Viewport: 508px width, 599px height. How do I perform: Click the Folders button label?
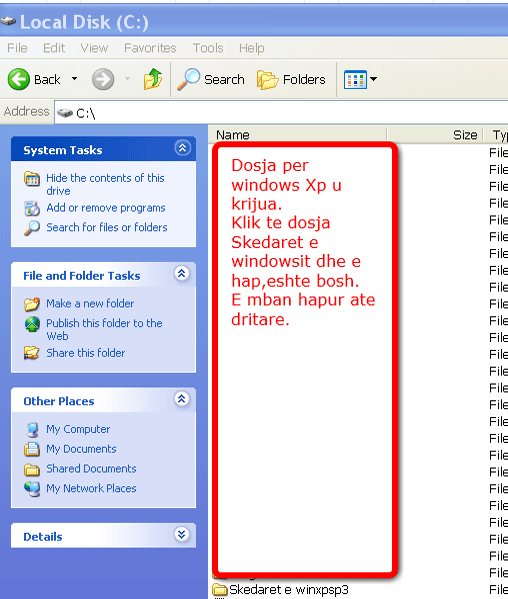click(304, 79)
